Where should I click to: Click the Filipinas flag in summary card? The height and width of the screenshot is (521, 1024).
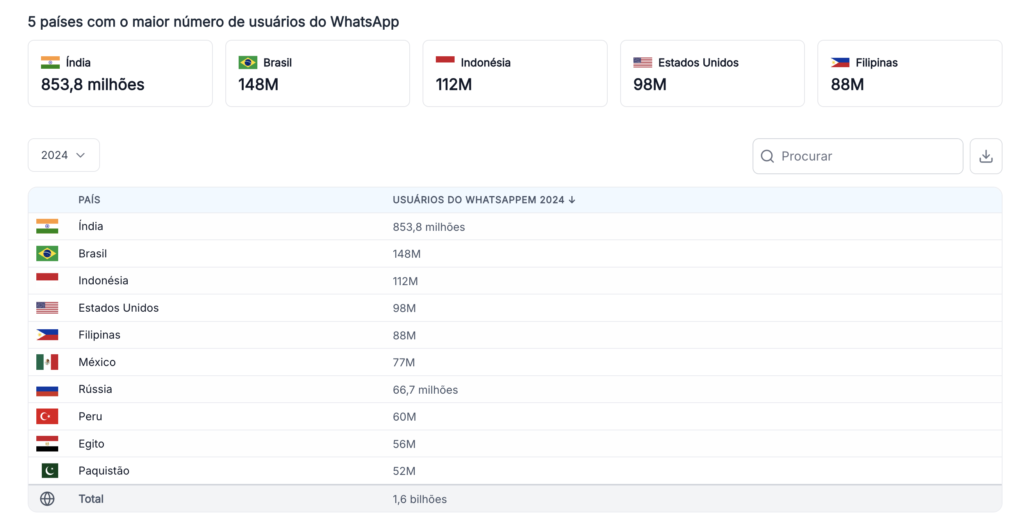(x=840, y=62)
